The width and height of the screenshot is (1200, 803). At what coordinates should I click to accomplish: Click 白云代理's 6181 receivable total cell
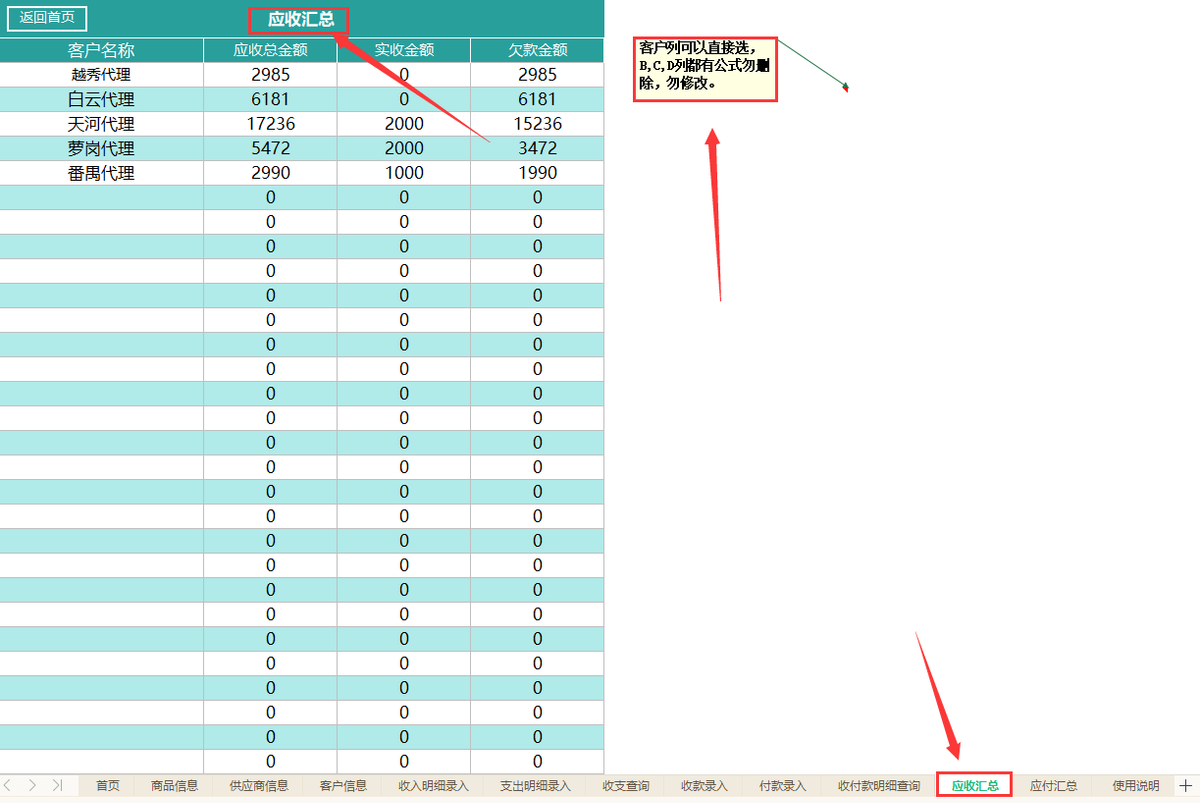(x=270, y=100)
